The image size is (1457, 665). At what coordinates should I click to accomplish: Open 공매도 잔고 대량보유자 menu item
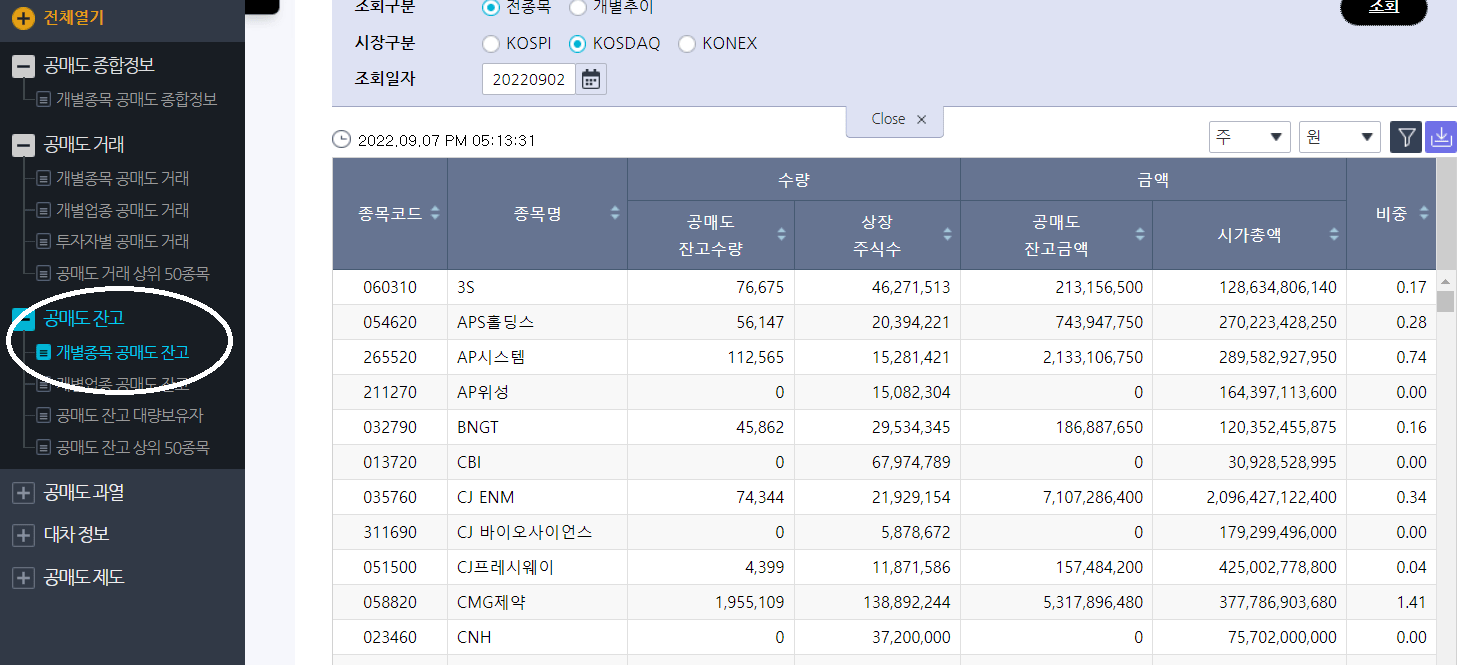[130, 415]
